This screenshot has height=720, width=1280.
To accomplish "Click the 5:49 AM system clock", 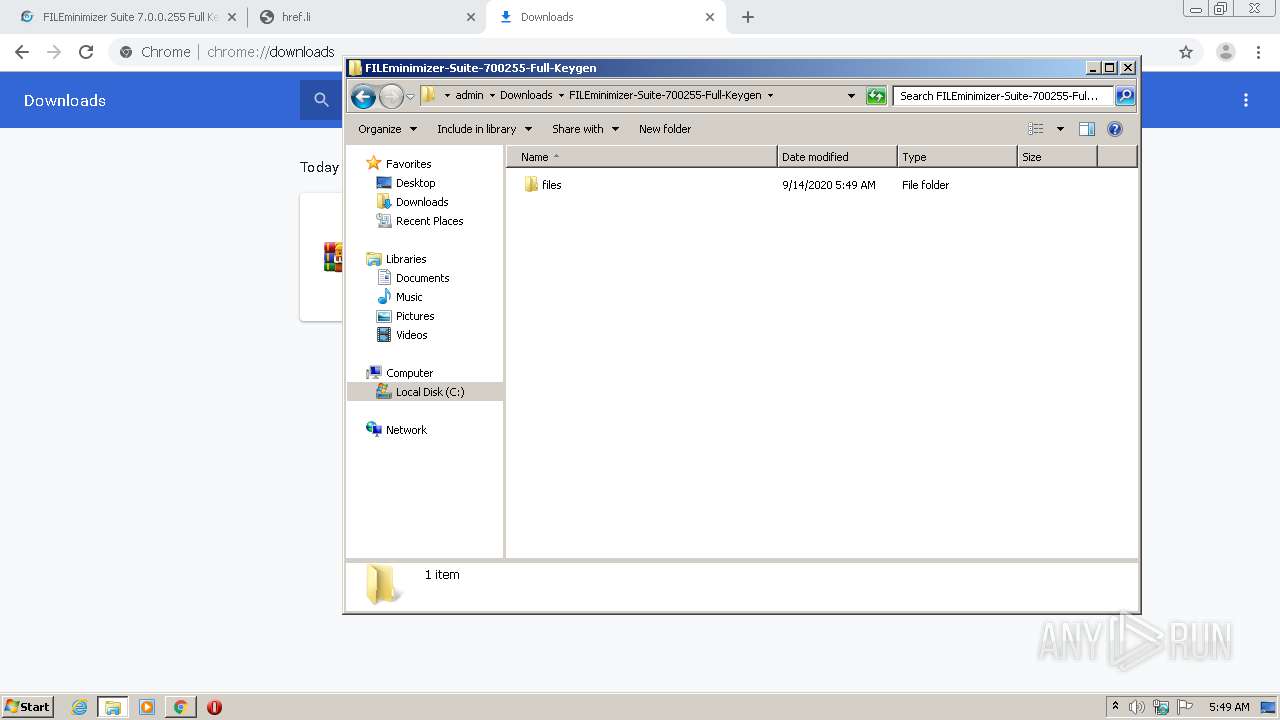I will click(1229, 707).
